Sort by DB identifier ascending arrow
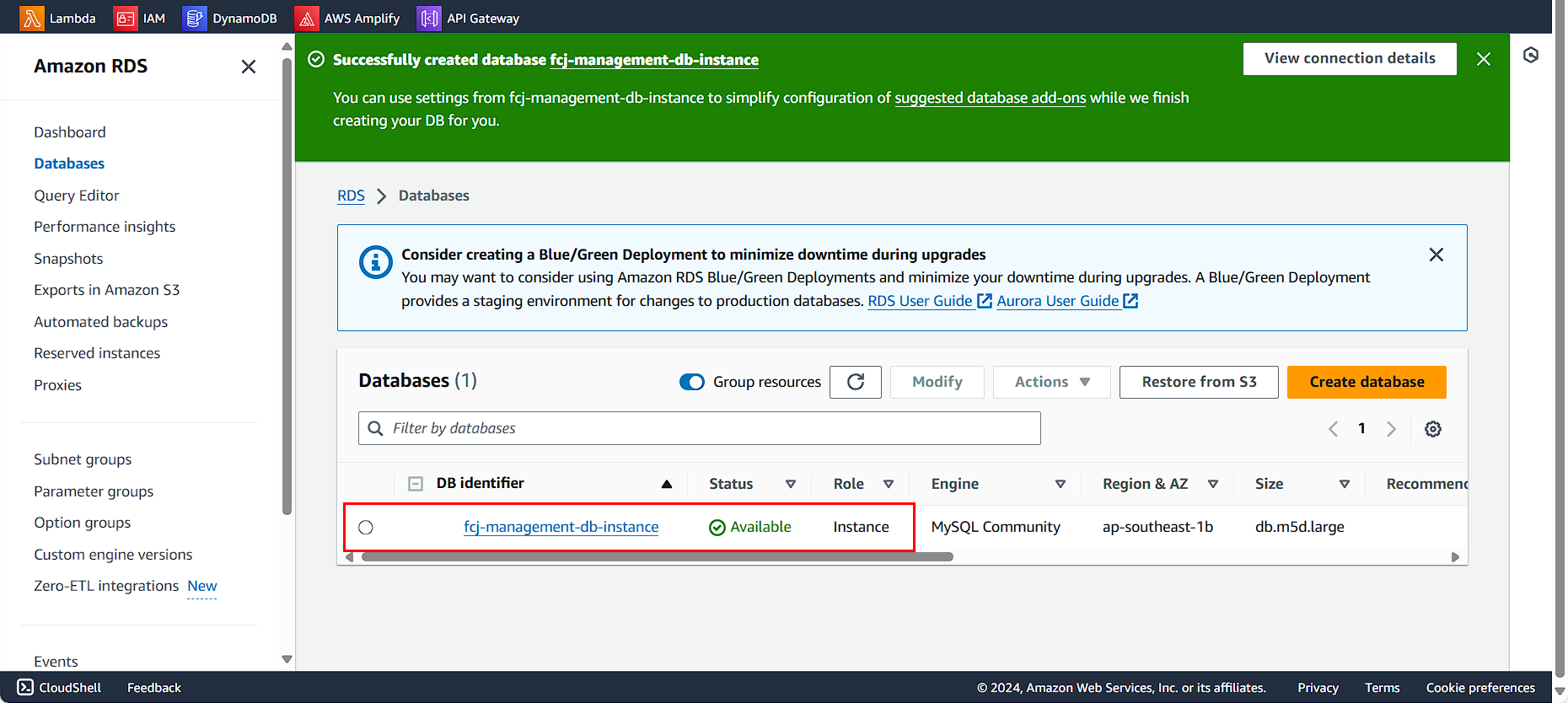The width and height of the screenshot is (1568, 703). pyautogui.click(x=667, y=484)
